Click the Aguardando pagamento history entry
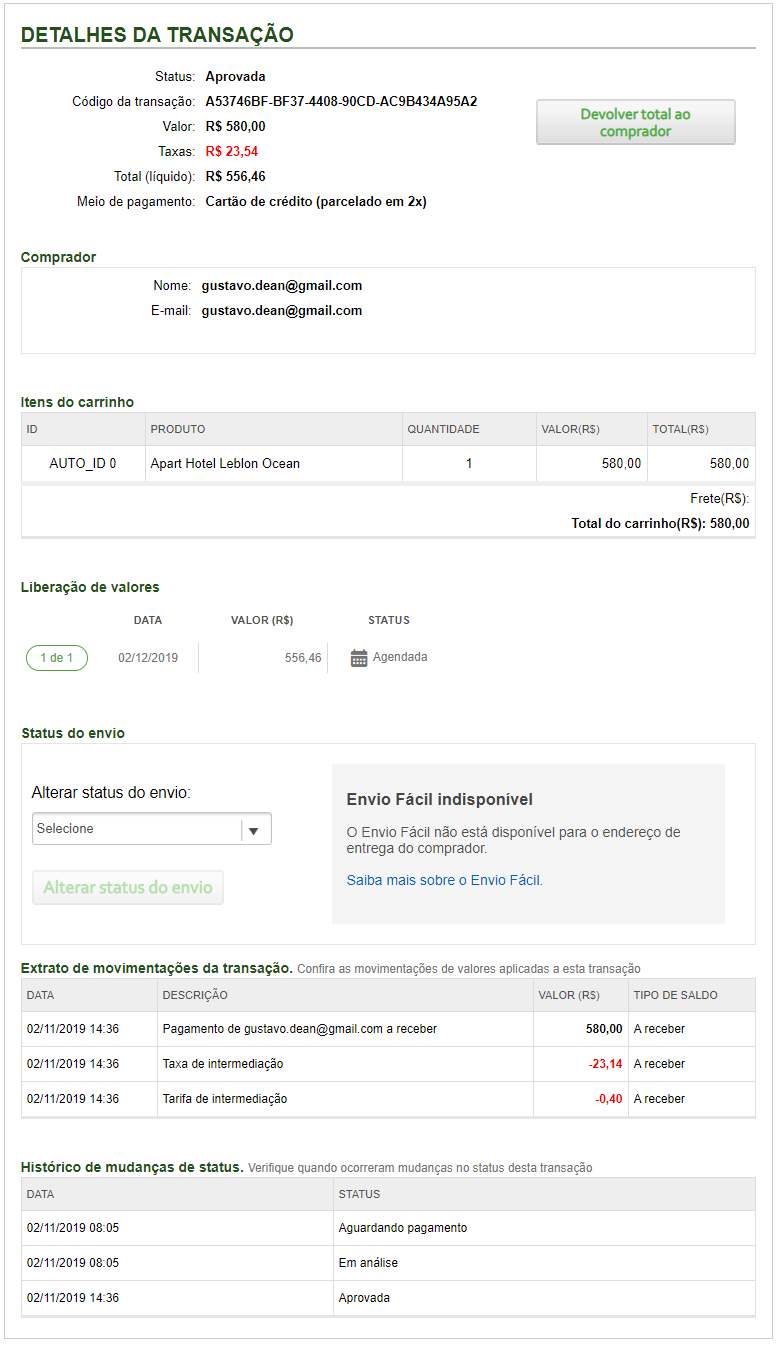 click(403, 1228)
